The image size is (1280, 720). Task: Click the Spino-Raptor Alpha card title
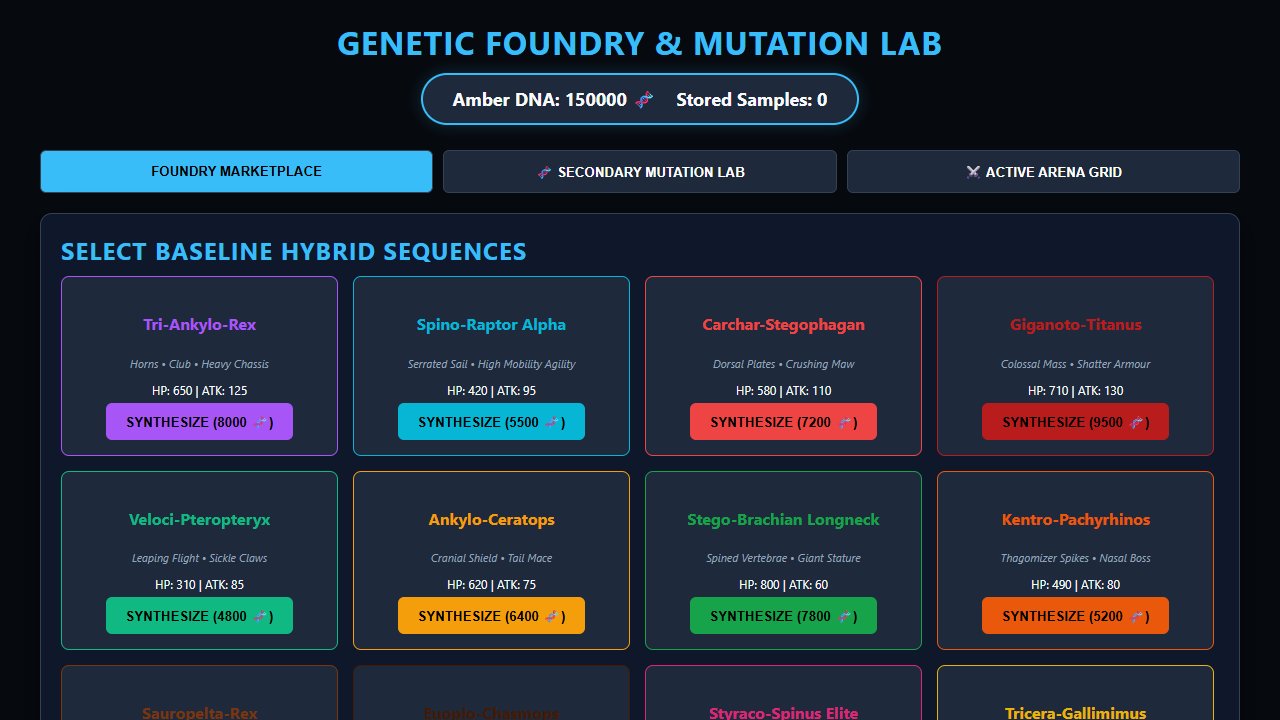[491, 325]
